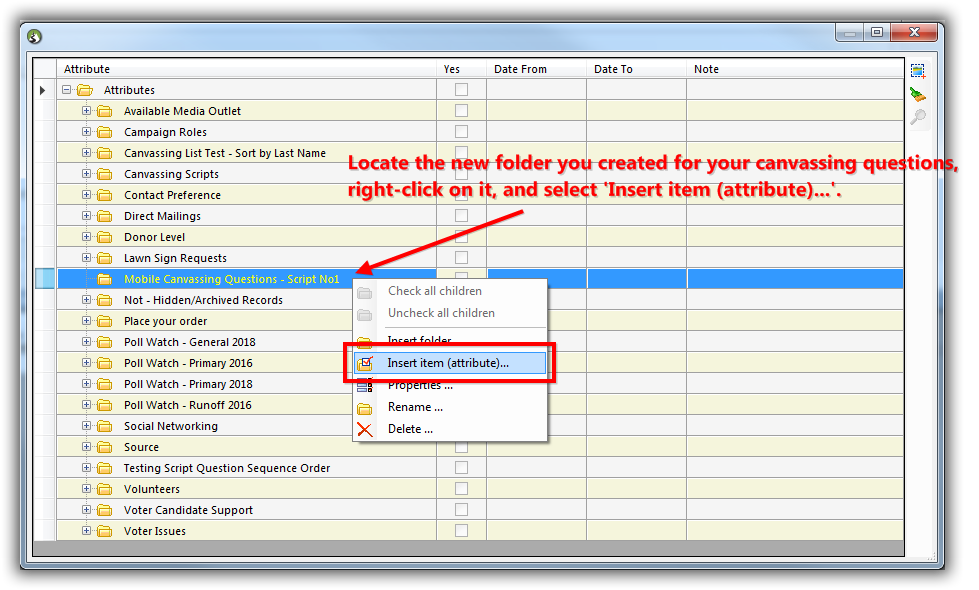The image size is (979, 590).
Task: Click the folder icon of Voter Issues
Action: 105,531
